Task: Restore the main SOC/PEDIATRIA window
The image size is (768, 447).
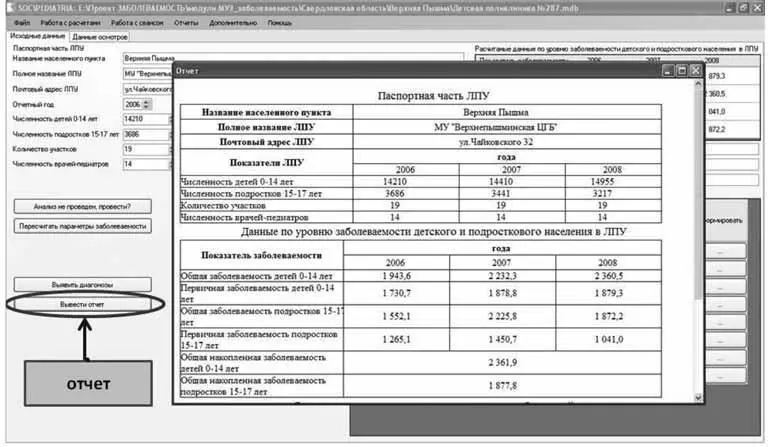Action: coord(744,8)
